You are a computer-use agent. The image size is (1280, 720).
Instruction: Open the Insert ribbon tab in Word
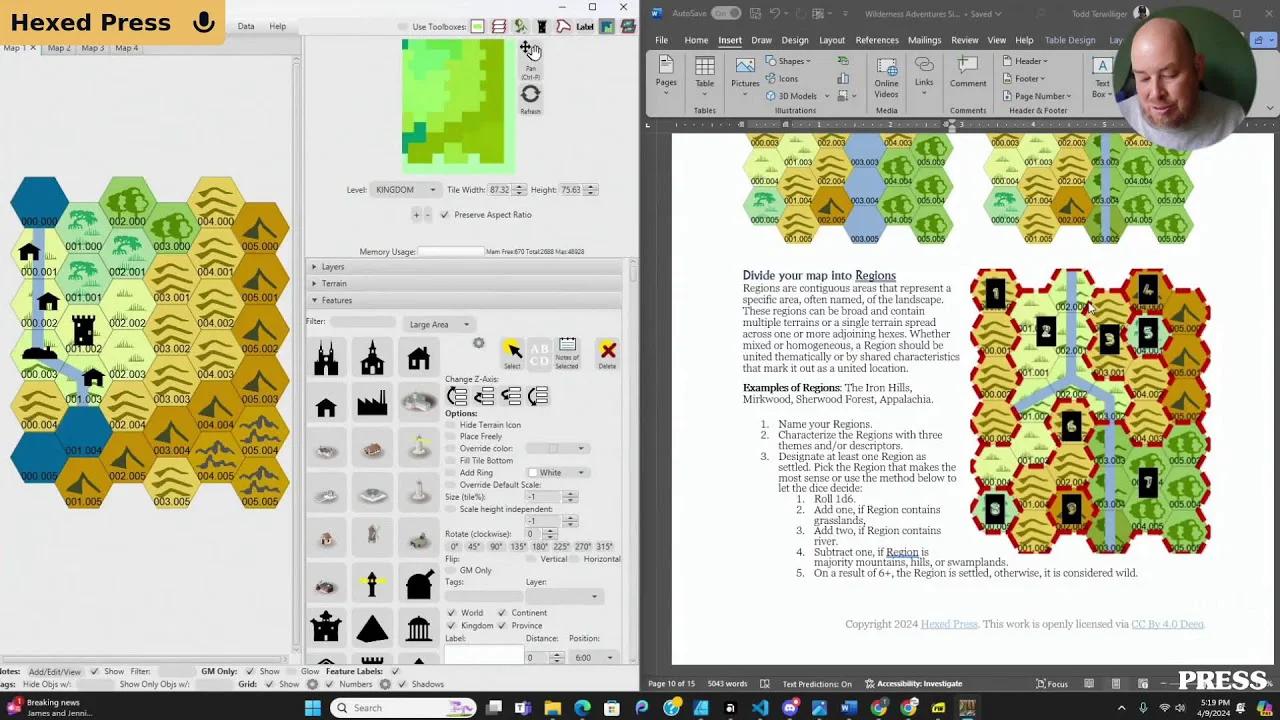729,40
